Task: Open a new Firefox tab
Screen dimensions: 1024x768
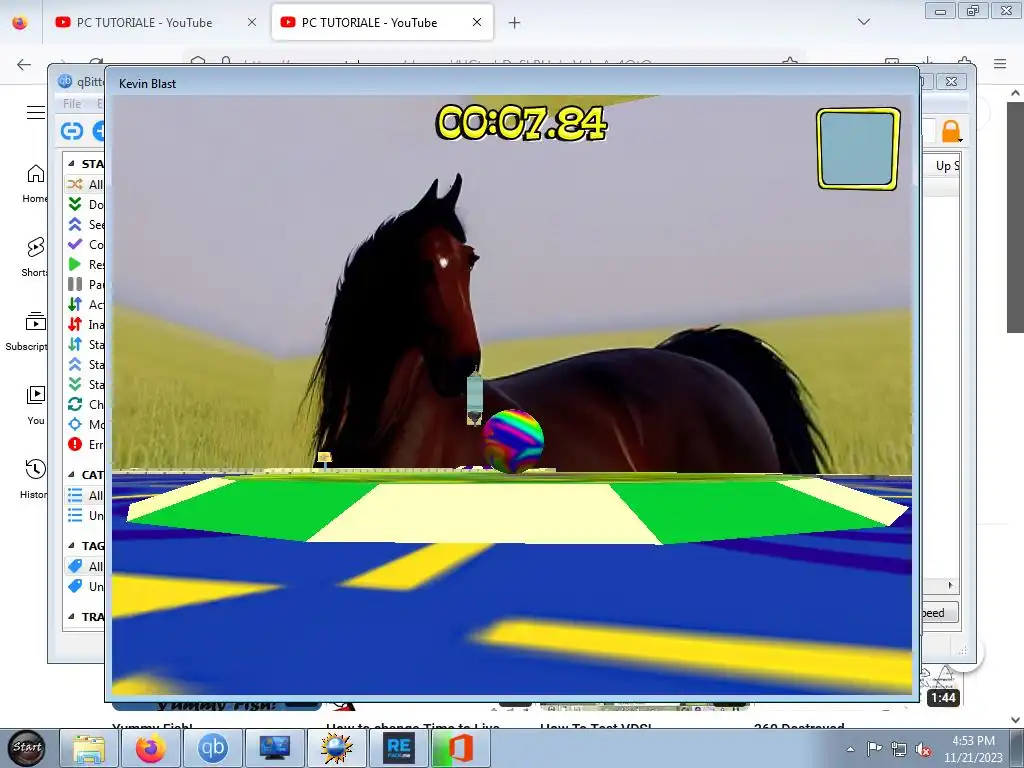Action: pos(515,23)
